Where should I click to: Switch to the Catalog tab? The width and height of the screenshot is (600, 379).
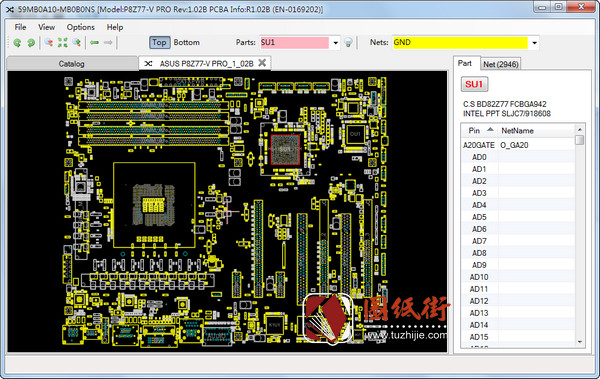72,64
